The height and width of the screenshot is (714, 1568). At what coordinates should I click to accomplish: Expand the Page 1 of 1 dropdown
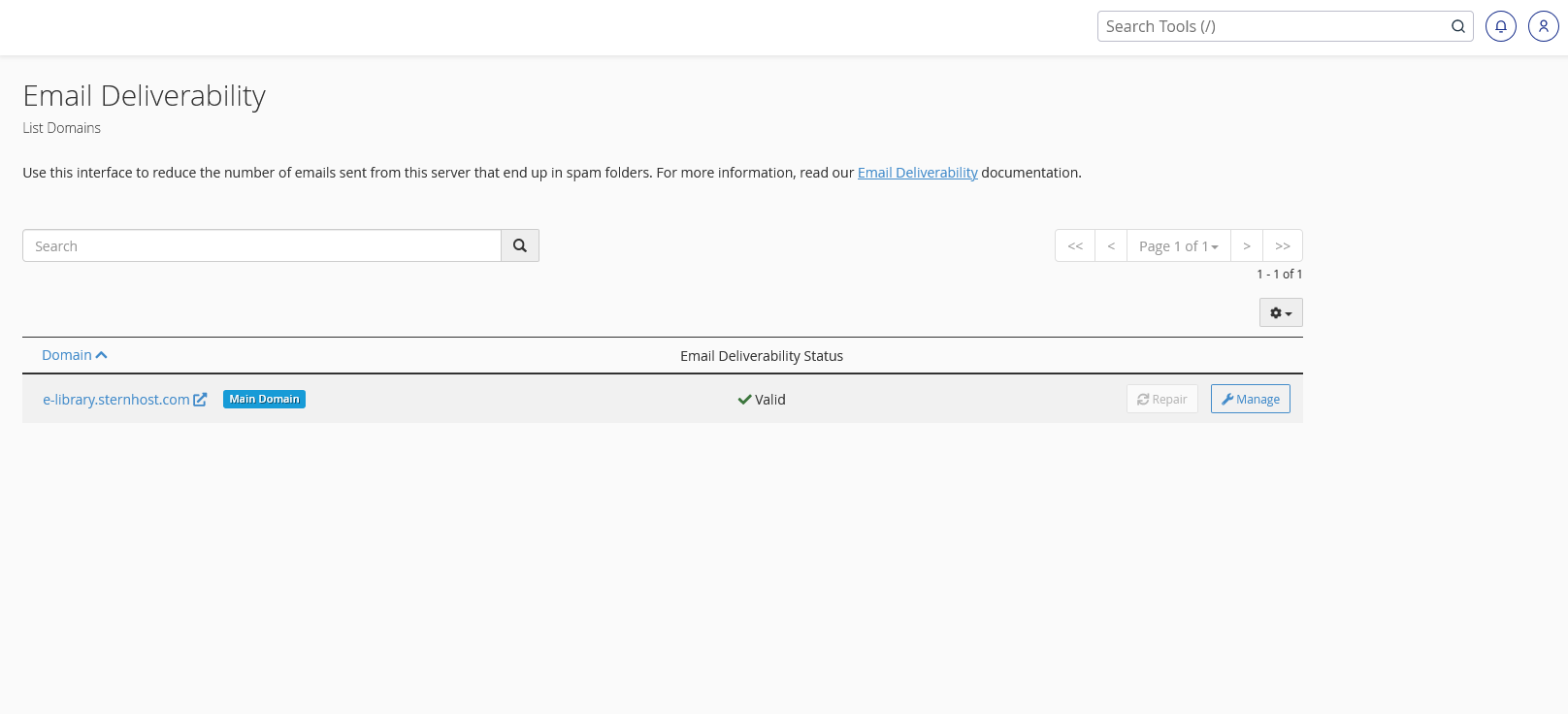click(1178, 246)
